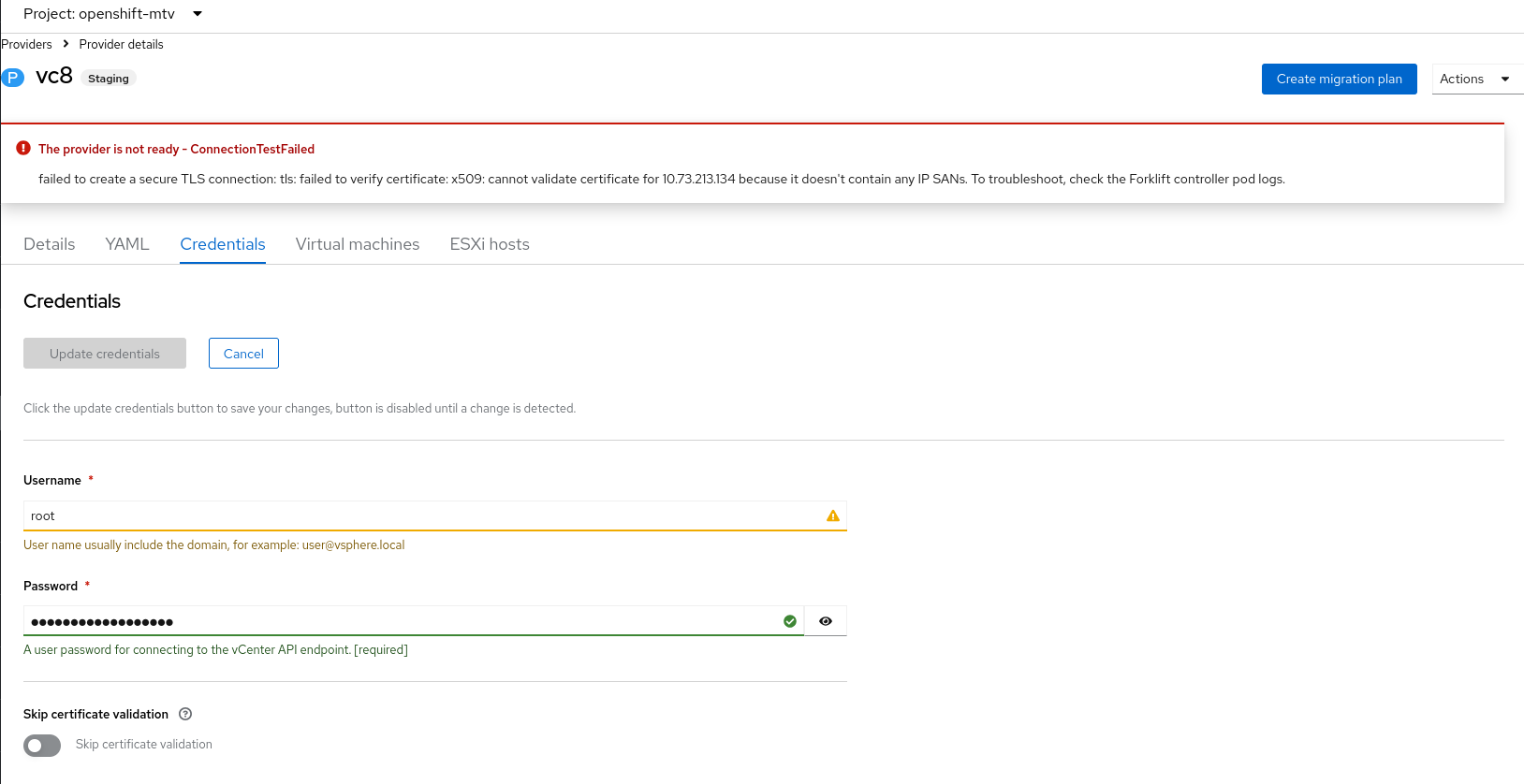This screenshot has width=1524, height=784.
Task: Show password using eye icon
Action: pyautogui.click(x=826, y=621)
